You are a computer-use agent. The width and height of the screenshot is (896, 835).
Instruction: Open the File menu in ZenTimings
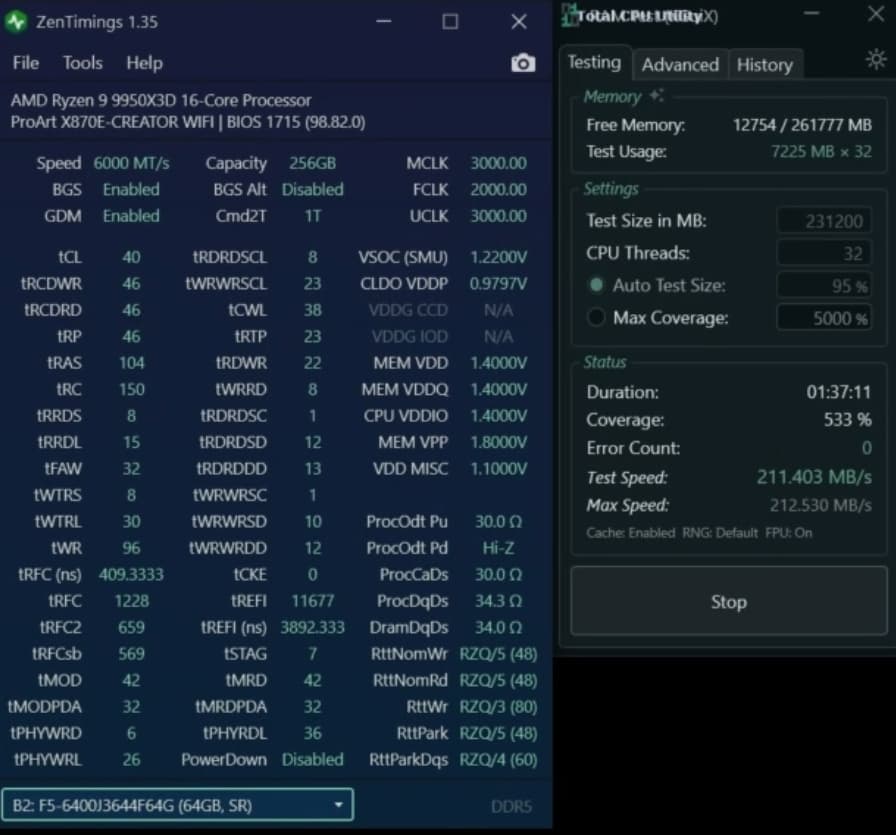(26, 63)
